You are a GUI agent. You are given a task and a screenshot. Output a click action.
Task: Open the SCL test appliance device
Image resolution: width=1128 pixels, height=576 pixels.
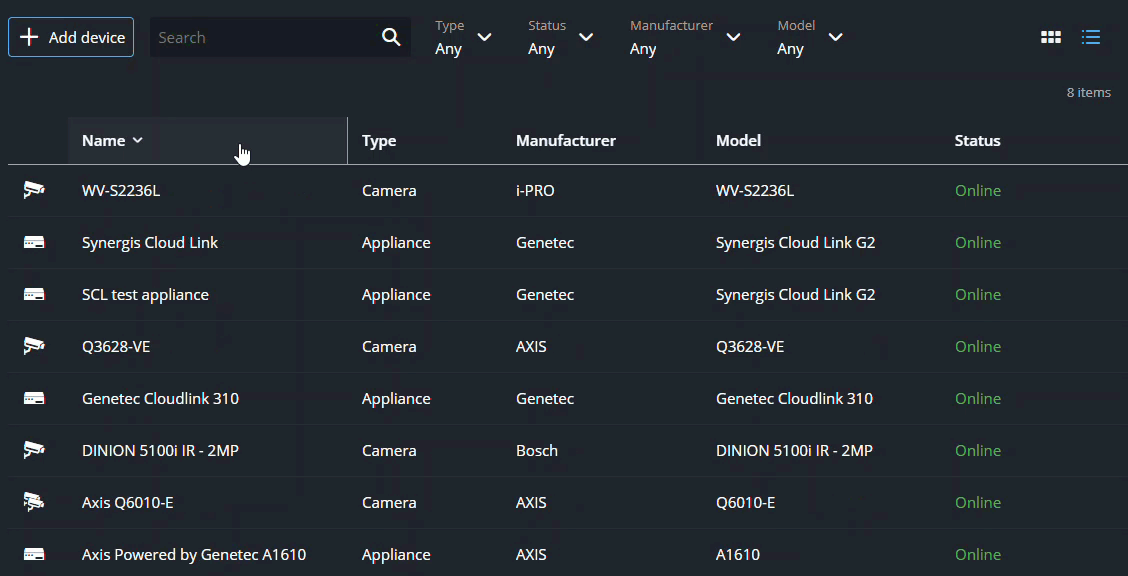[x=145, y=295]
